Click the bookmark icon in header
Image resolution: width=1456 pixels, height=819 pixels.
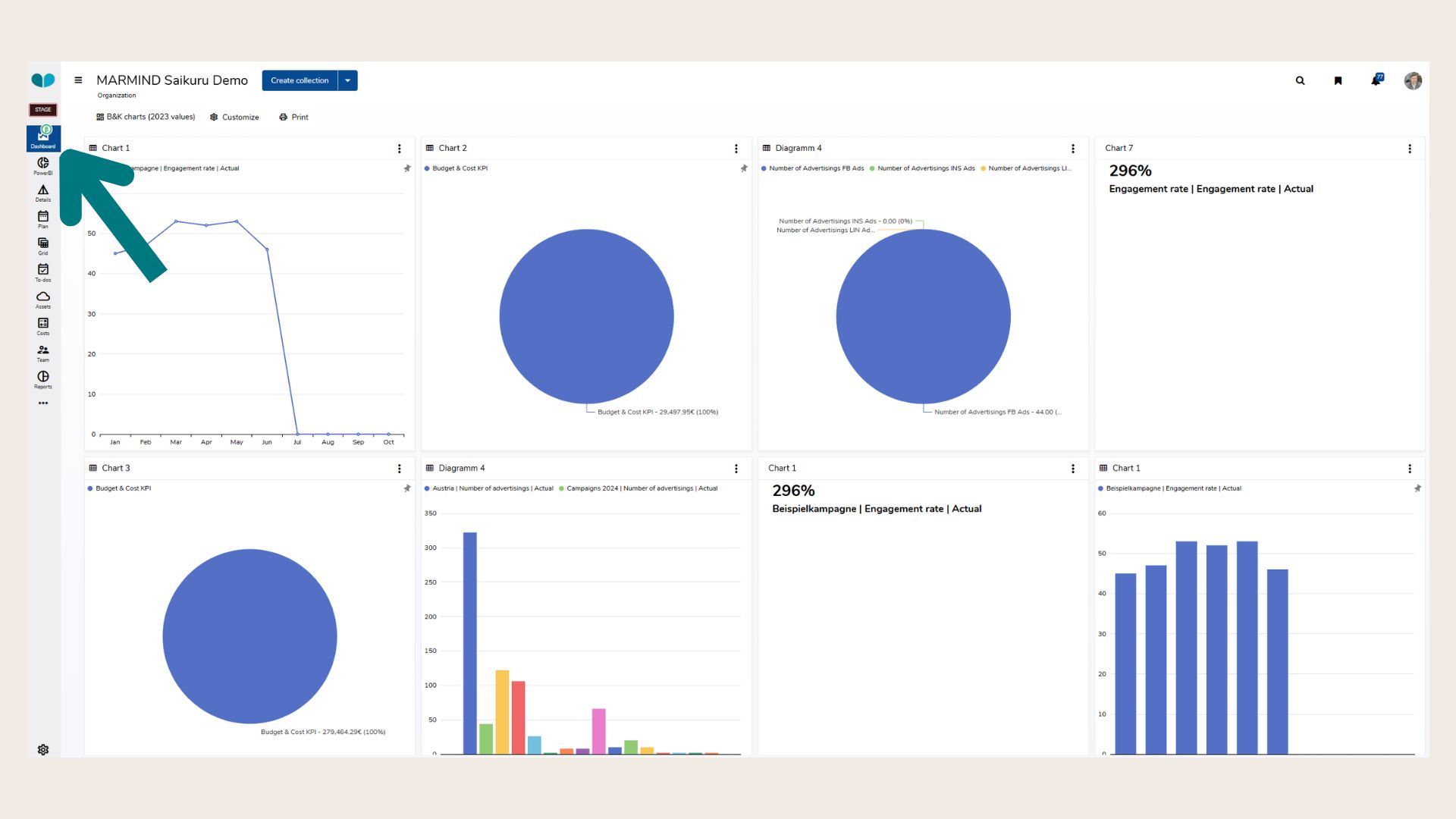(x=1338, y=80)
